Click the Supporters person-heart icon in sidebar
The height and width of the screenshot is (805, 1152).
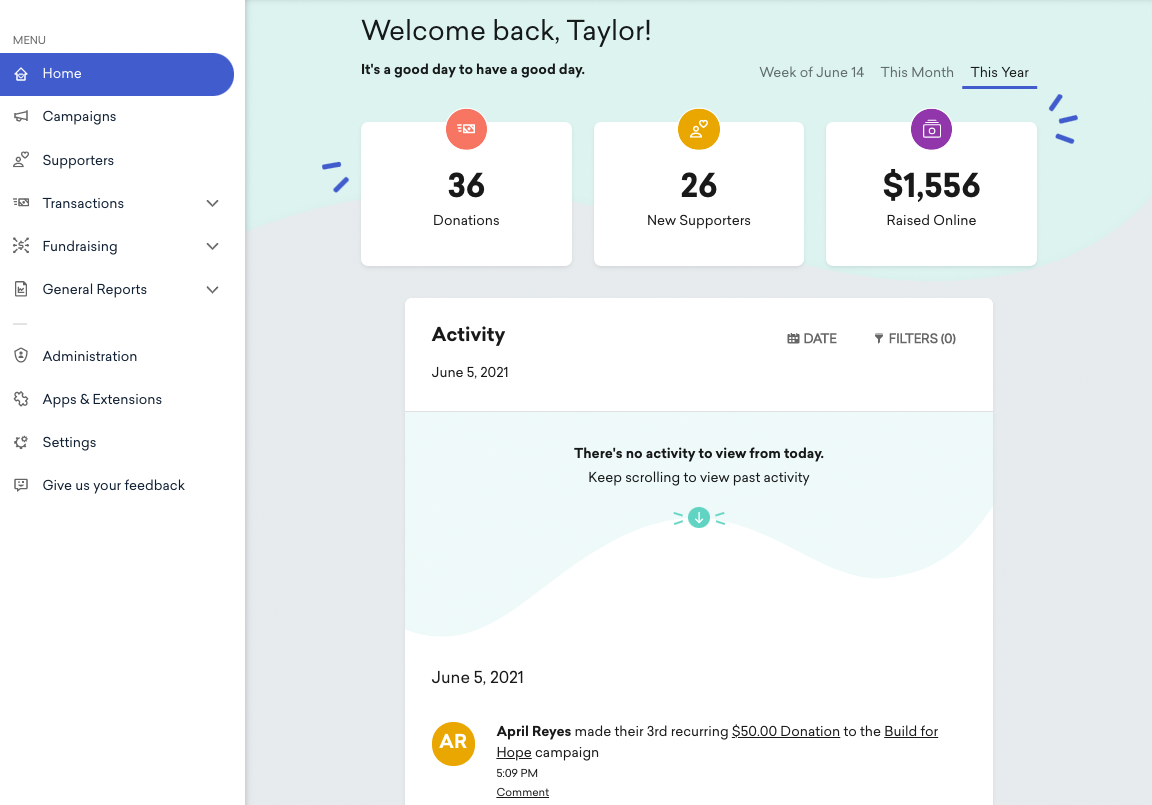click(x=21, y=159)
